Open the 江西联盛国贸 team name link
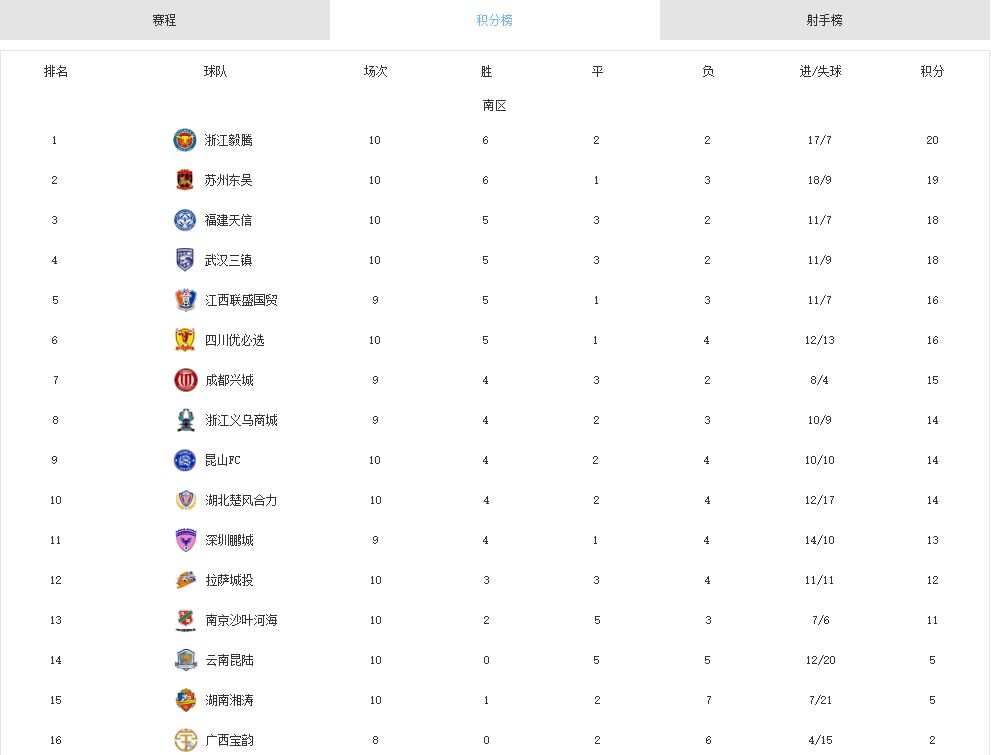This screenshot has height=755, width=991. coord(241,300)
